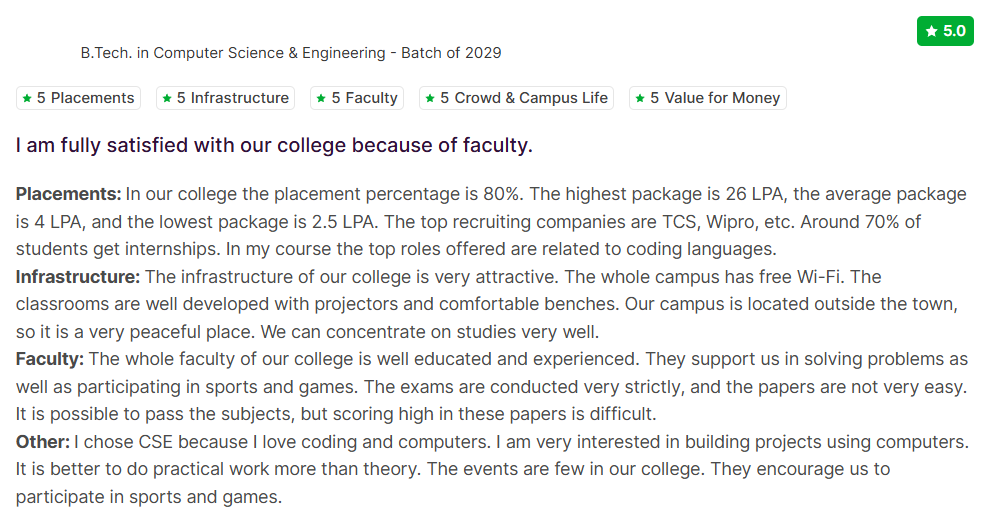Click the star icon on the Placements rating chip
The width and height of the screenshot is (991, 512).
coord(27,98)
